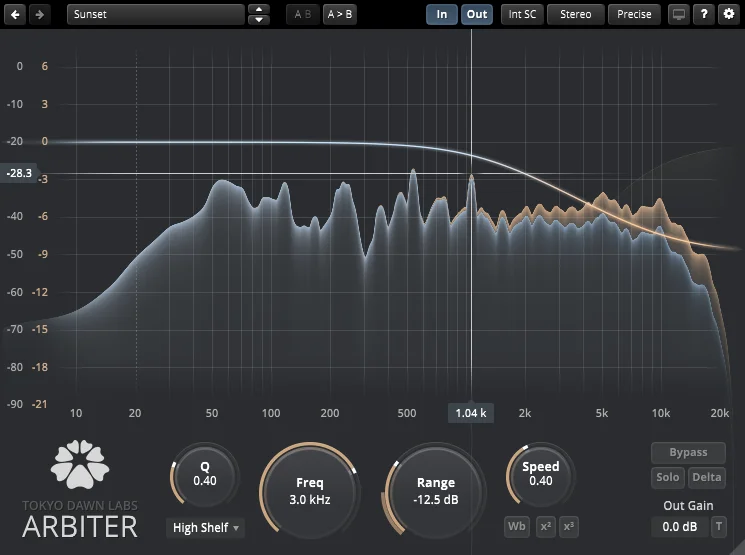Click the Q knob

(205, 475)
